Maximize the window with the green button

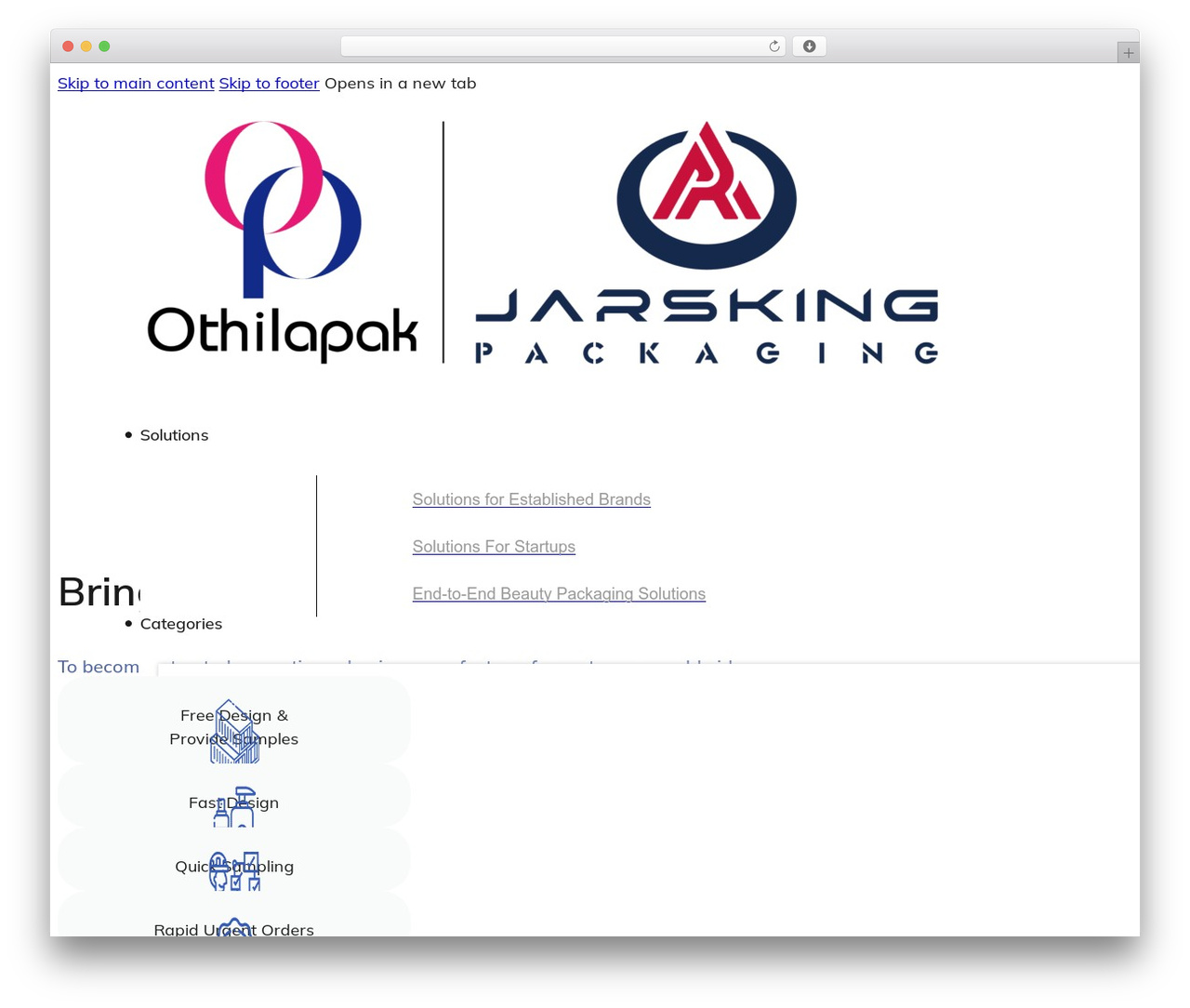104,46
